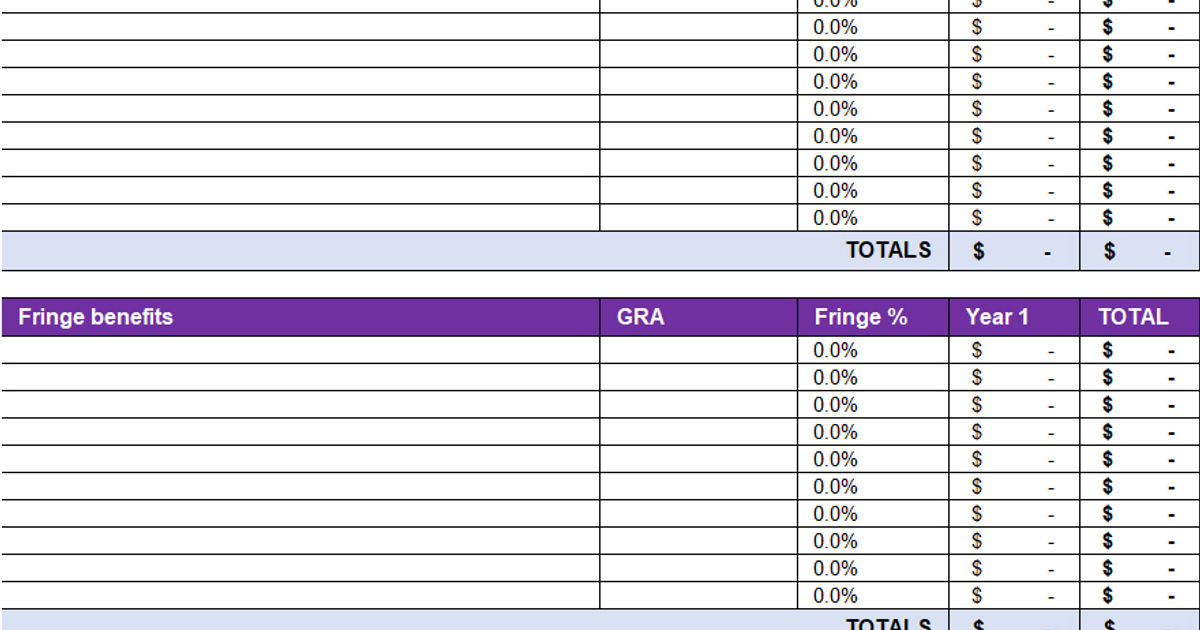Click first empty cell under Fringe benefits header
This screenshot has width=1200, height=630.
(300, 350)
